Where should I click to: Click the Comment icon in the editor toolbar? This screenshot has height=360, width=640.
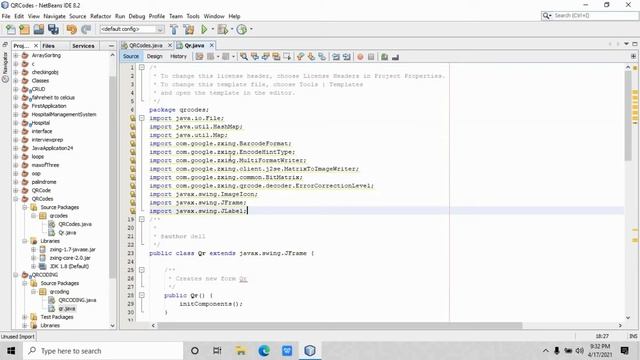384,57
